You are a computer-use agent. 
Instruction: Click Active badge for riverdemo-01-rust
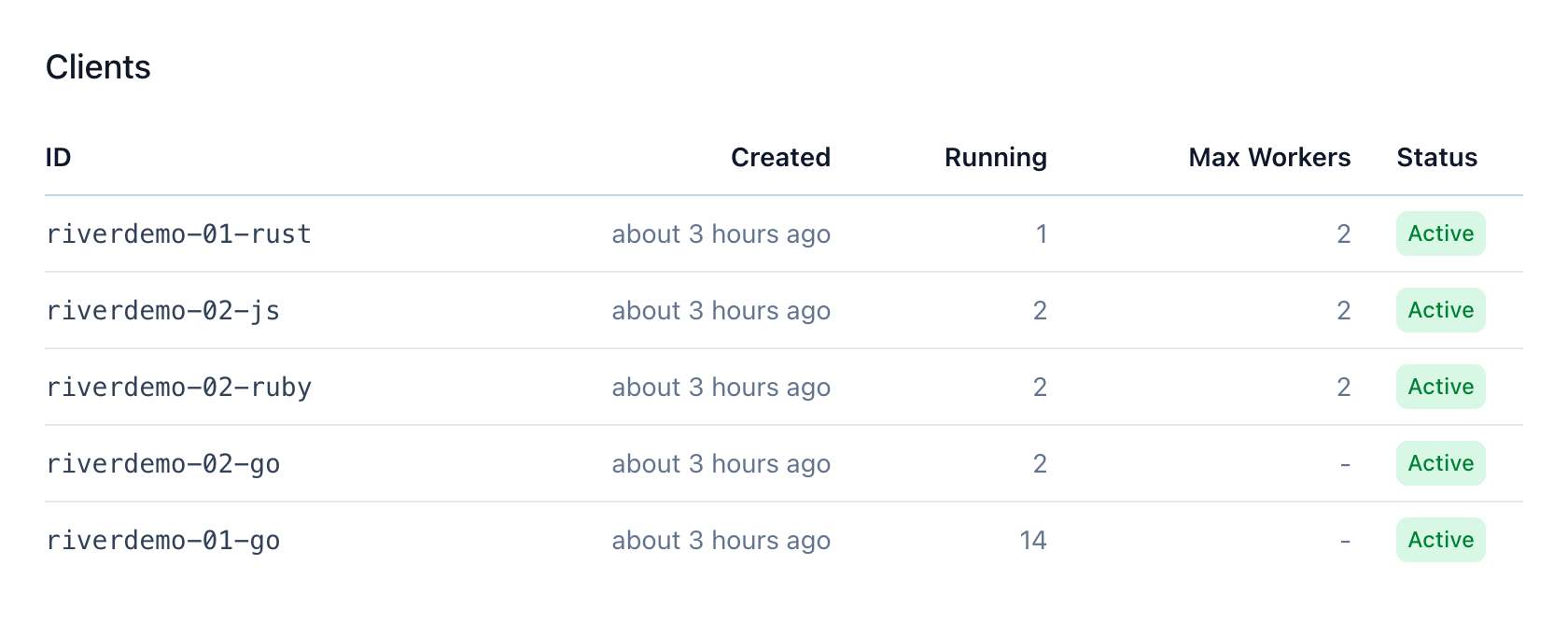point(1440,233)
